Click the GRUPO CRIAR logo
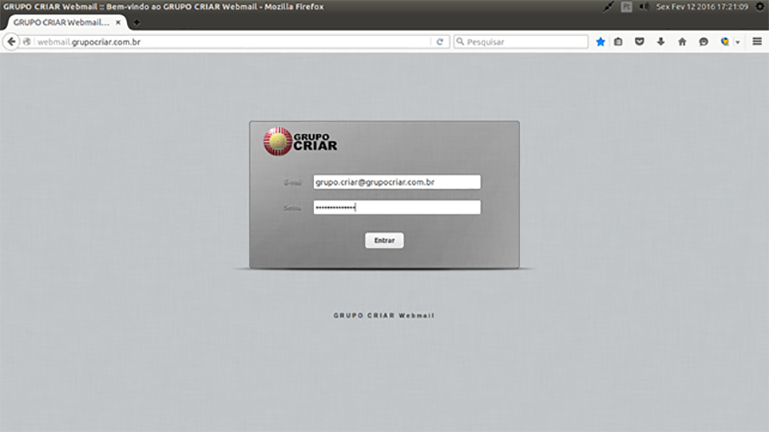The width and height of the screenshot is (769, 432). pos(300,142)
